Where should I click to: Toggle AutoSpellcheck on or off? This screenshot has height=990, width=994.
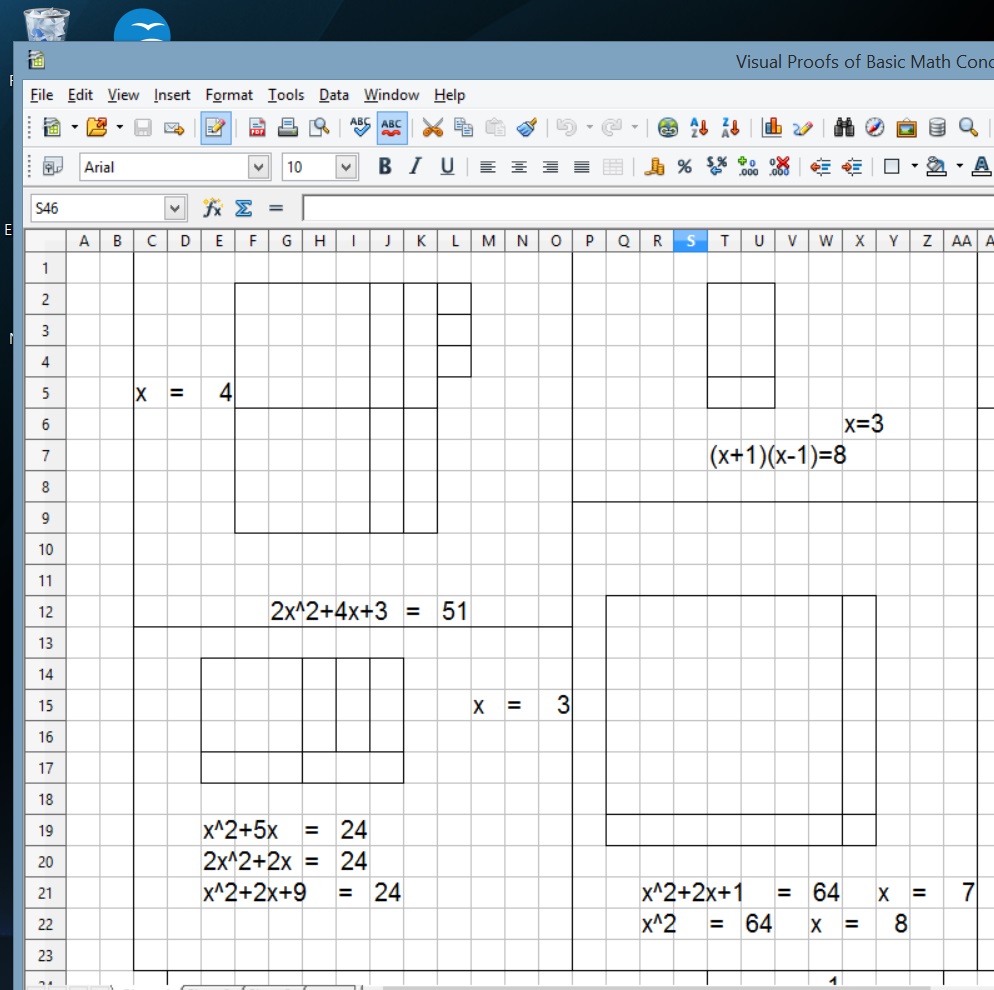(391, 127)
